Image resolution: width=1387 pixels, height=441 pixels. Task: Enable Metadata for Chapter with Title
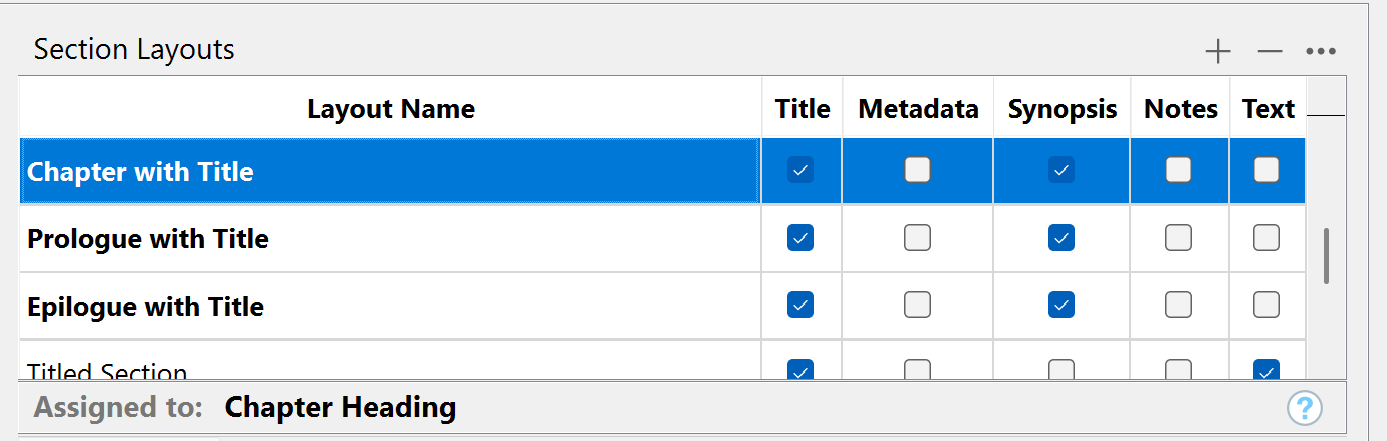point(917,170)
